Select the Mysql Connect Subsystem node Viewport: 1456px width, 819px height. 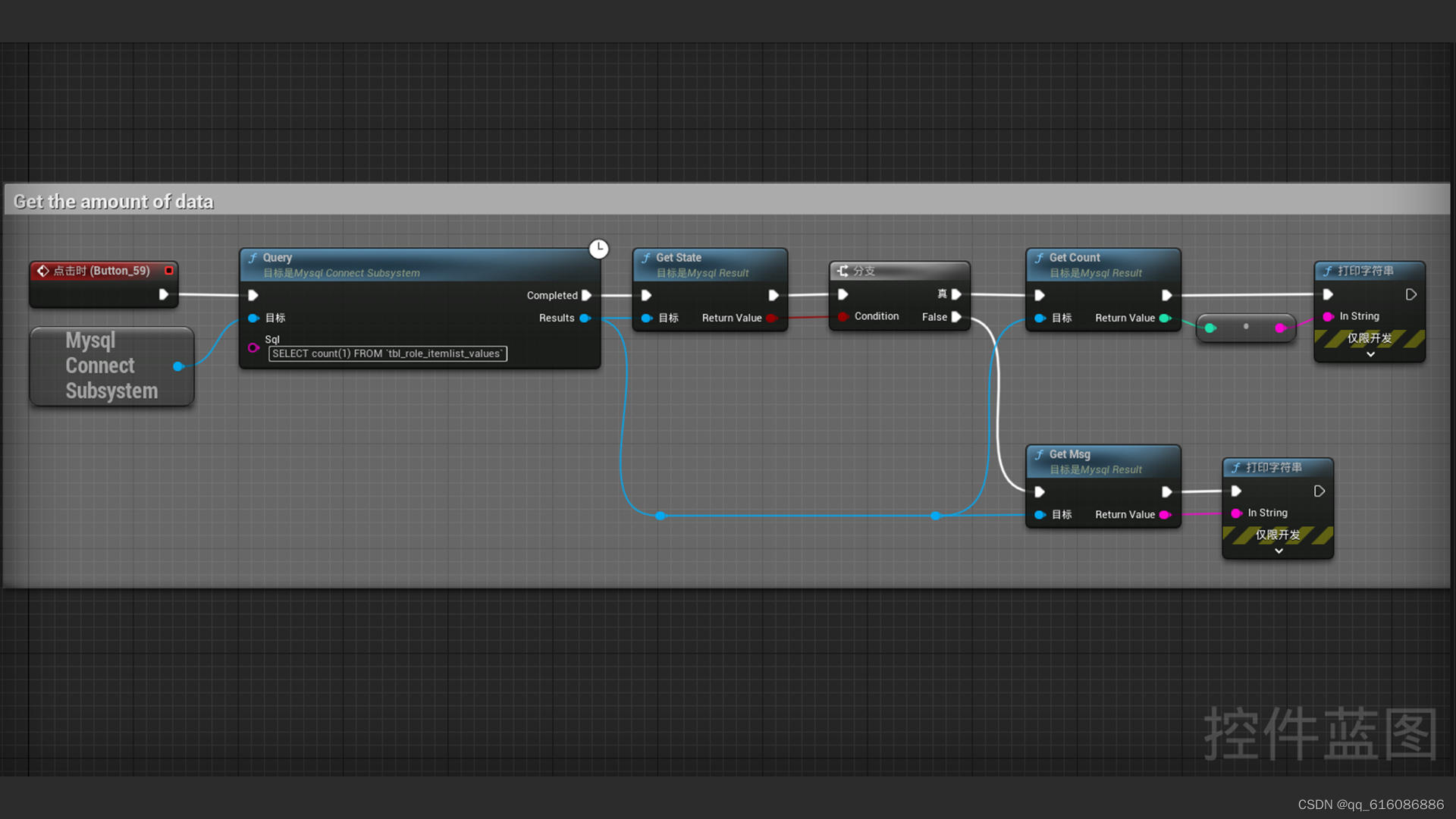point(106,366)
